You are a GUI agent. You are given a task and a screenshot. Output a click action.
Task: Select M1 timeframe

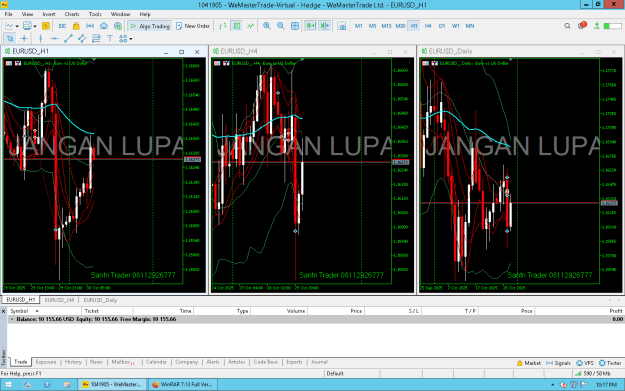(358, 26)
